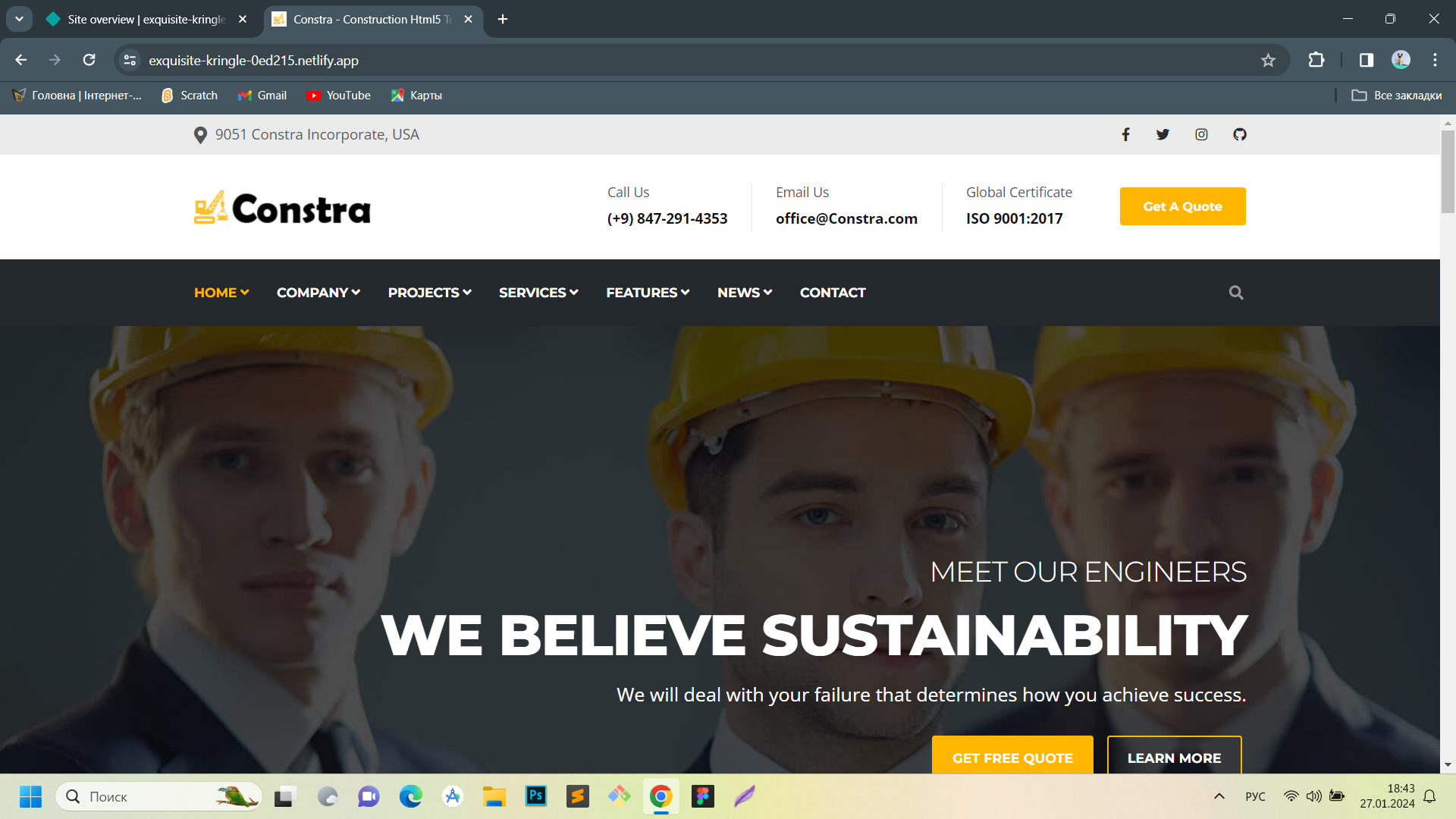Expand the COMPANY dropdown menu

pyautogui.click(x=318, y=293)
